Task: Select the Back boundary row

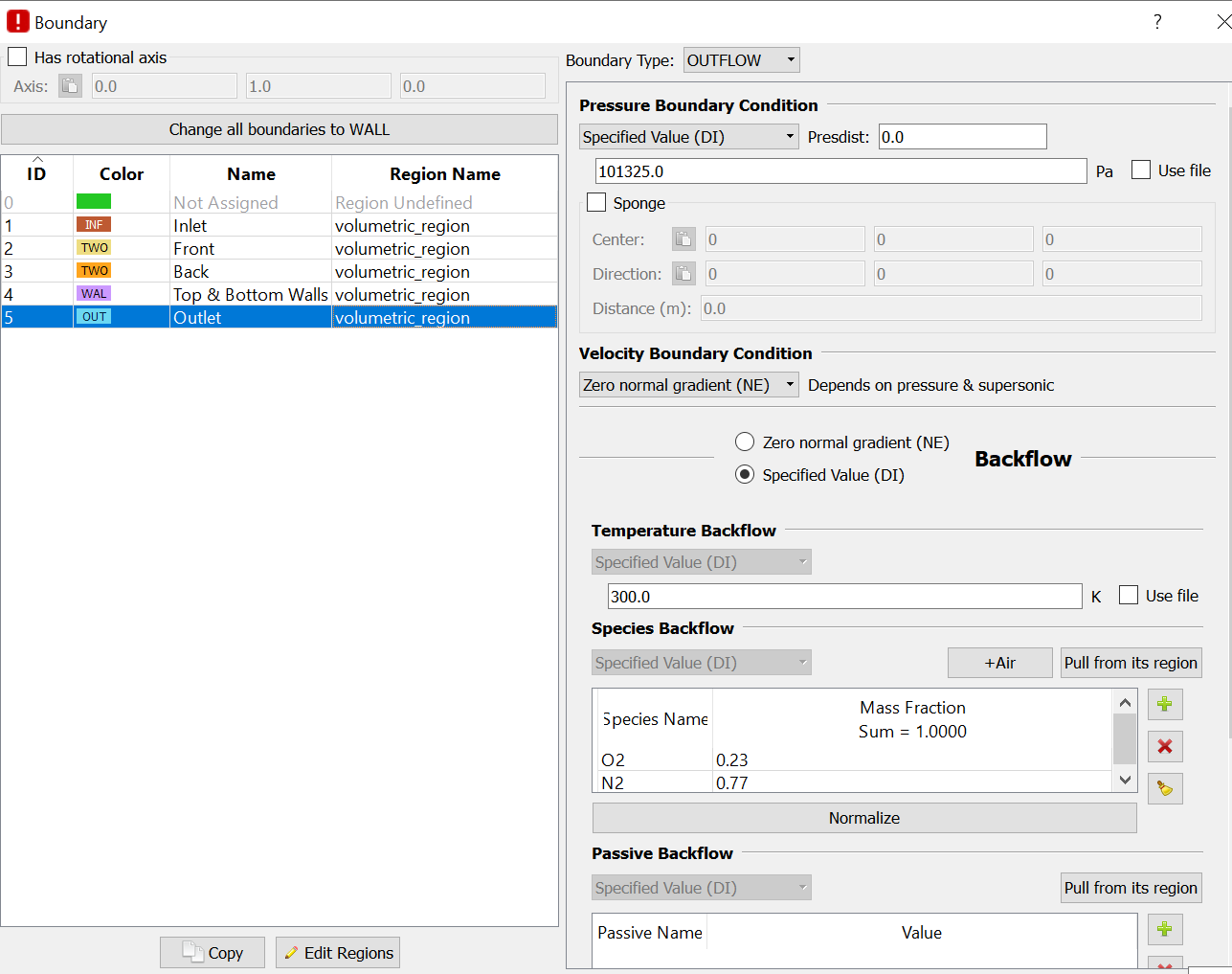Action: [280, 271]
